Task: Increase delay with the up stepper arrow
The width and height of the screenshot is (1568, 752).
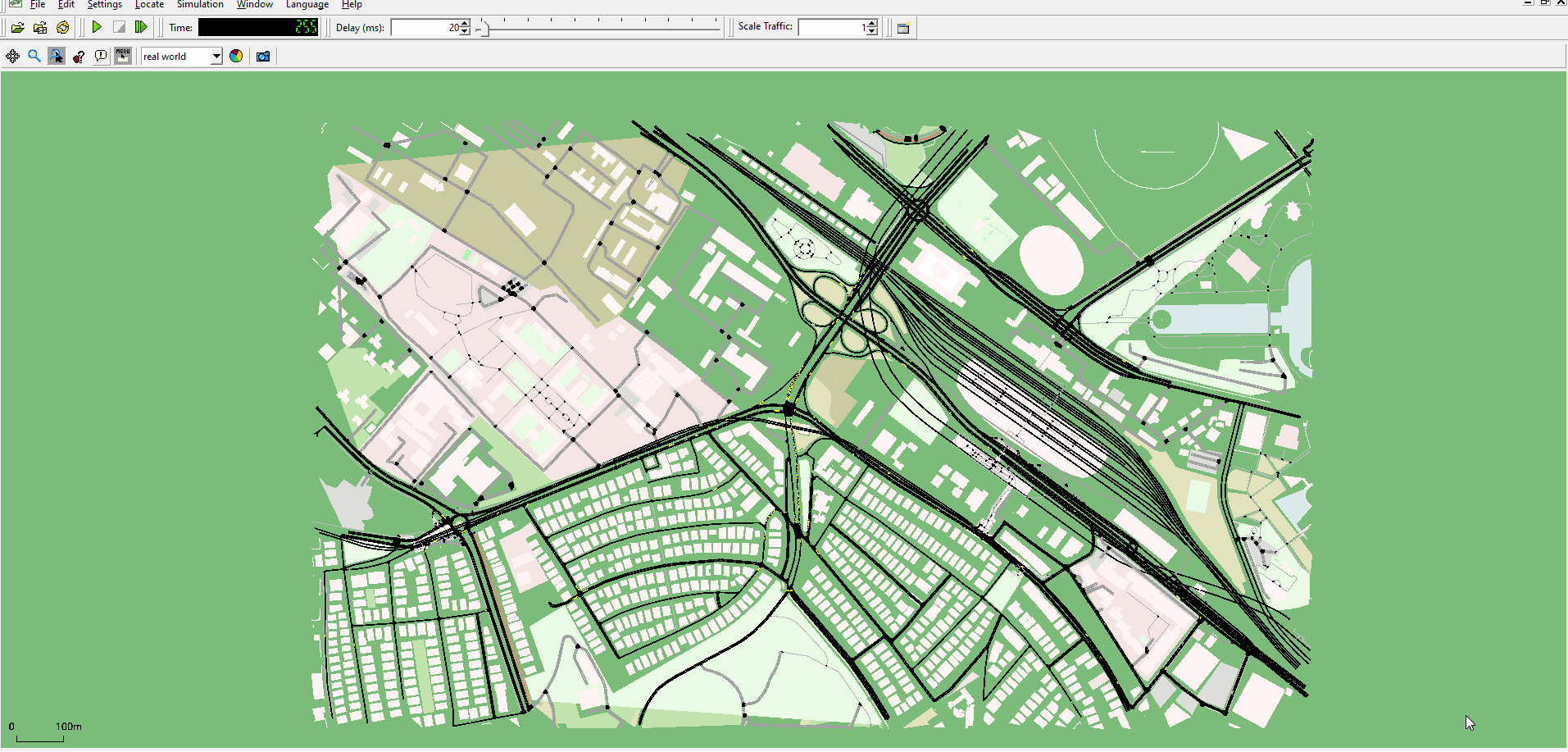Action: (465, 23)
